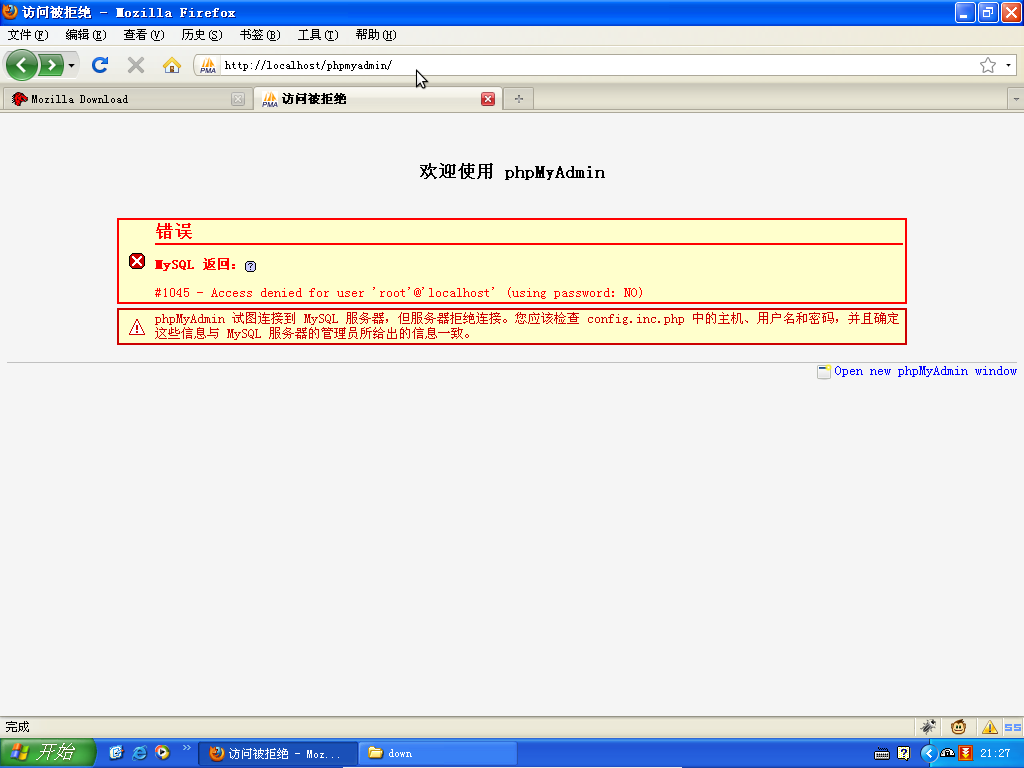The width and height of the screenshot is (1024, 768).
Task: Click the MySQL documentation help icon
Action: (250, 266)
